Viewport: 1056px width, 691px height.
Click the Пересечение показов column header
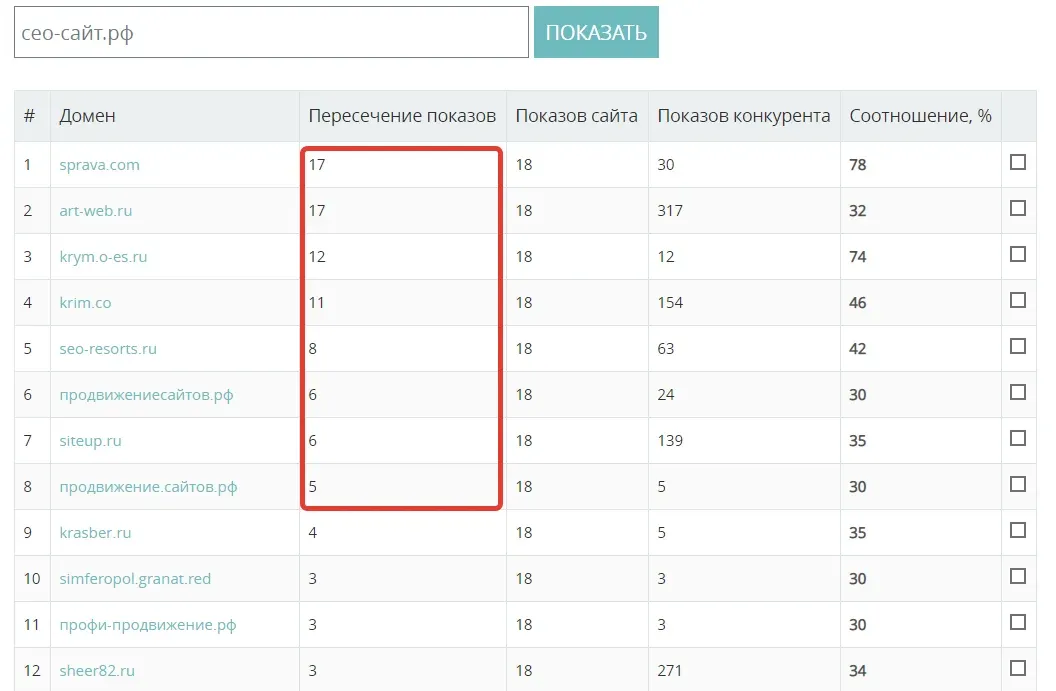[x=402, y=116]
